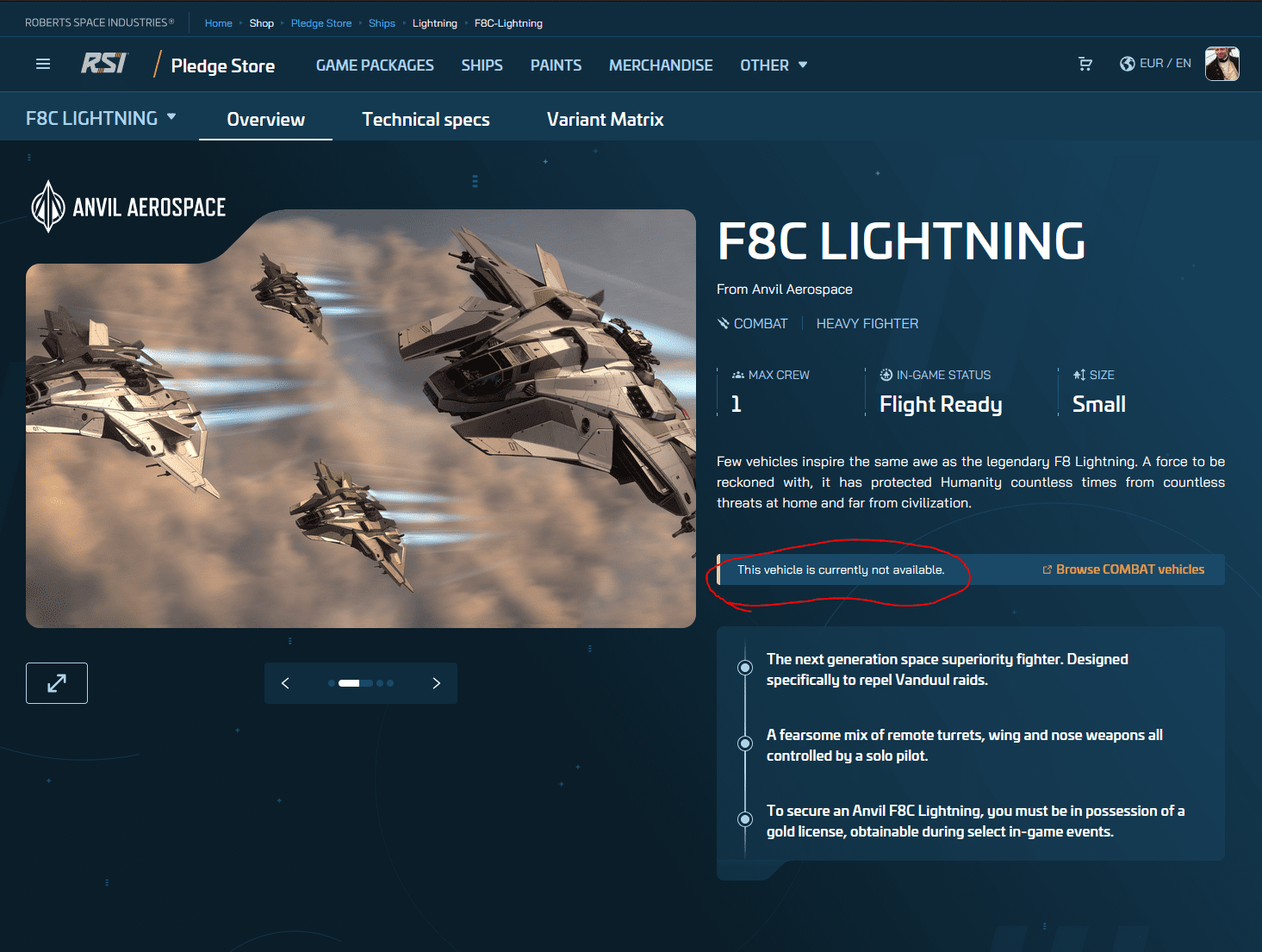Image resolution: width=1262 pixels, height=952 pixels.
Task: Open SHIPS menu item
Action: [x=482, y=65]
